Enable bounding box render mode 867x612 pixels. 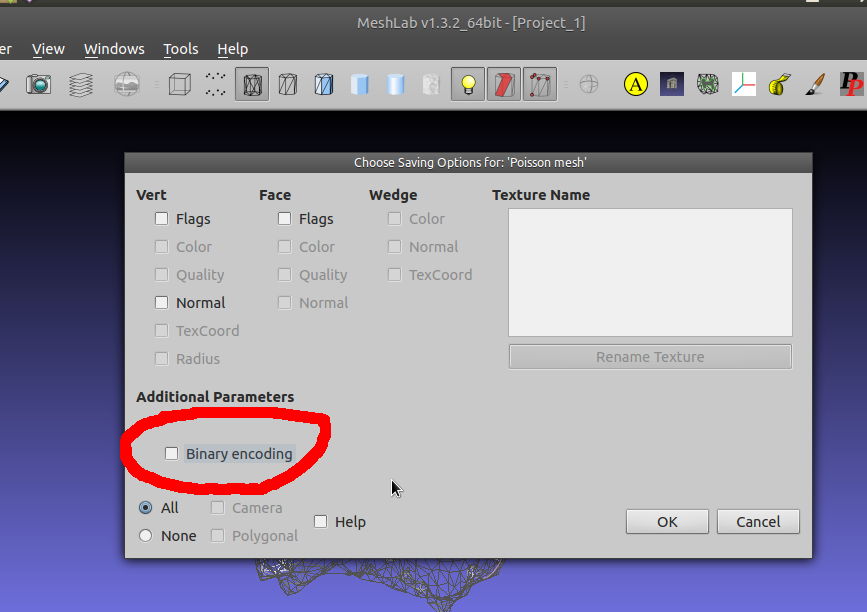tap(180, 85)
